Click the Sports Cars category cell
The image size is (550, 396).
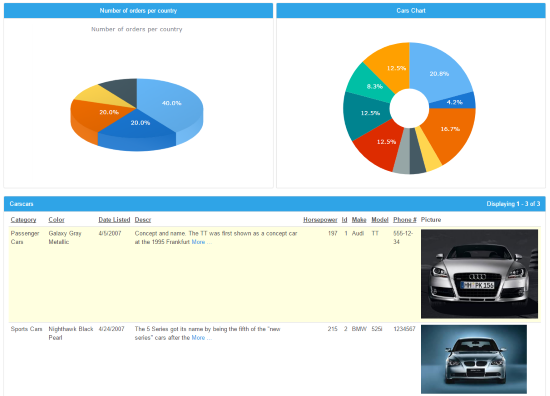26,329
